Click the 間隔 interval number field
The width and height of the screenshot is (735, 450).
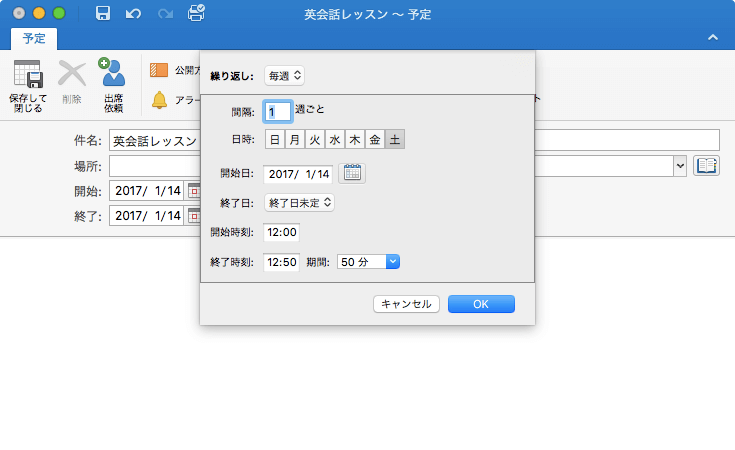[277, 112]
